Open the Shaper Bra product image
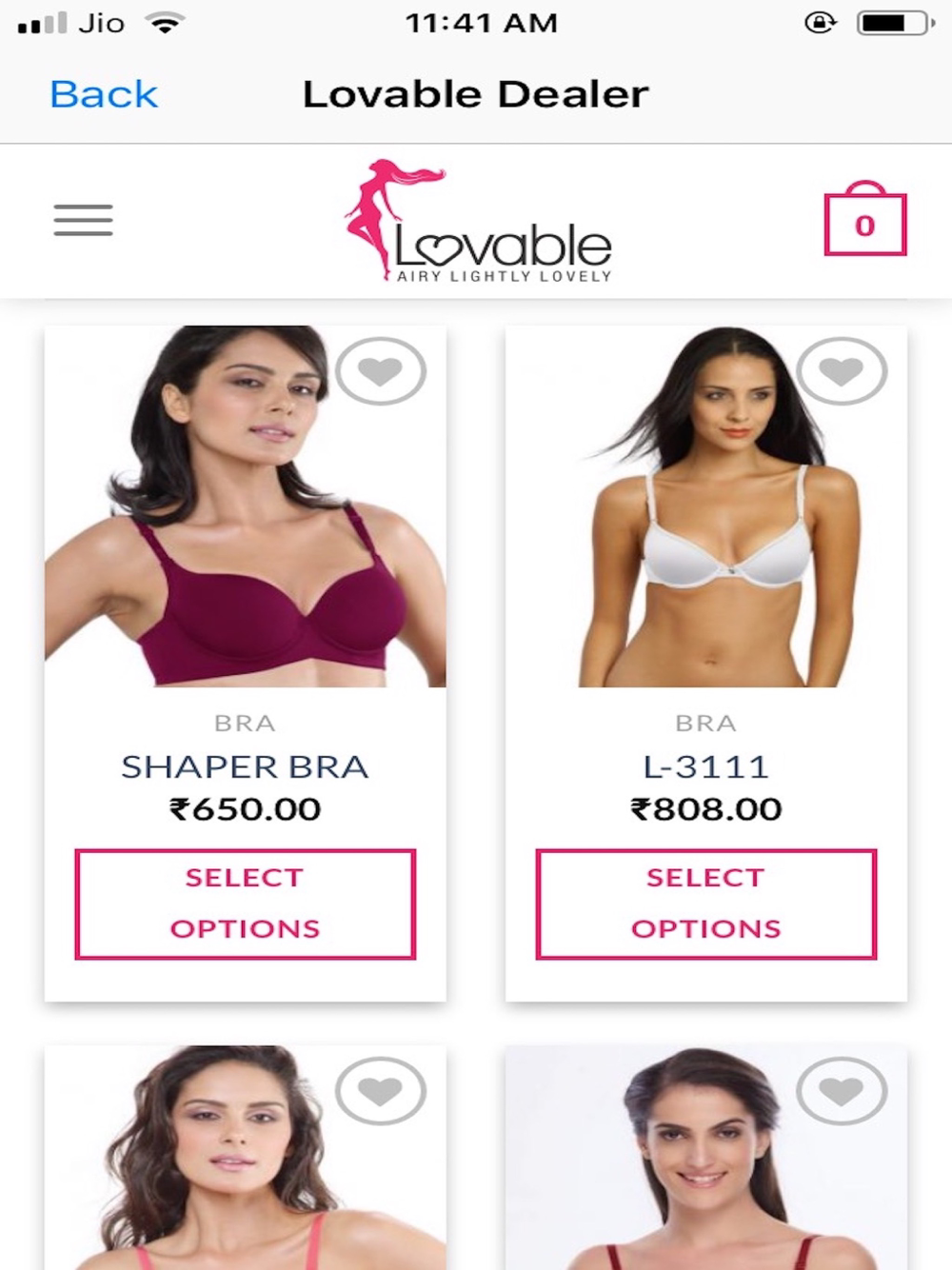This screenshot has height=1270, width=952. point(246,506)
